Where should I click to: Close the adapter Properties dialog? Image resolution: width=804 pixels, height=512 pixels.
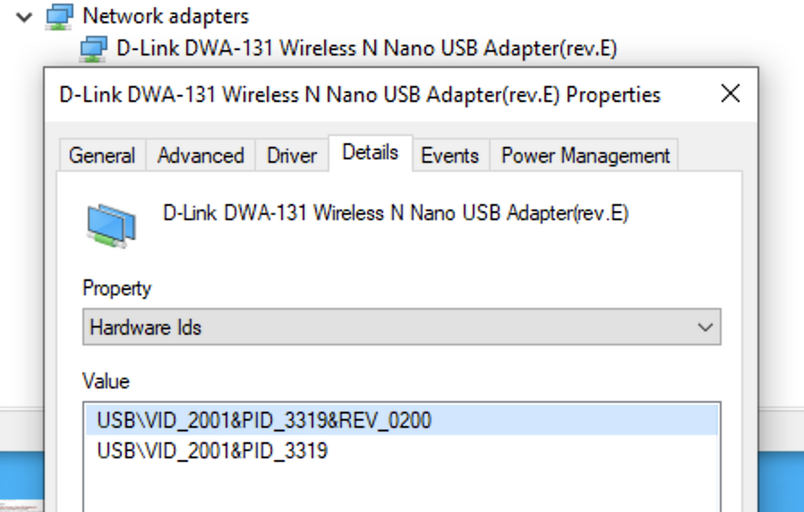pos(730,94)
